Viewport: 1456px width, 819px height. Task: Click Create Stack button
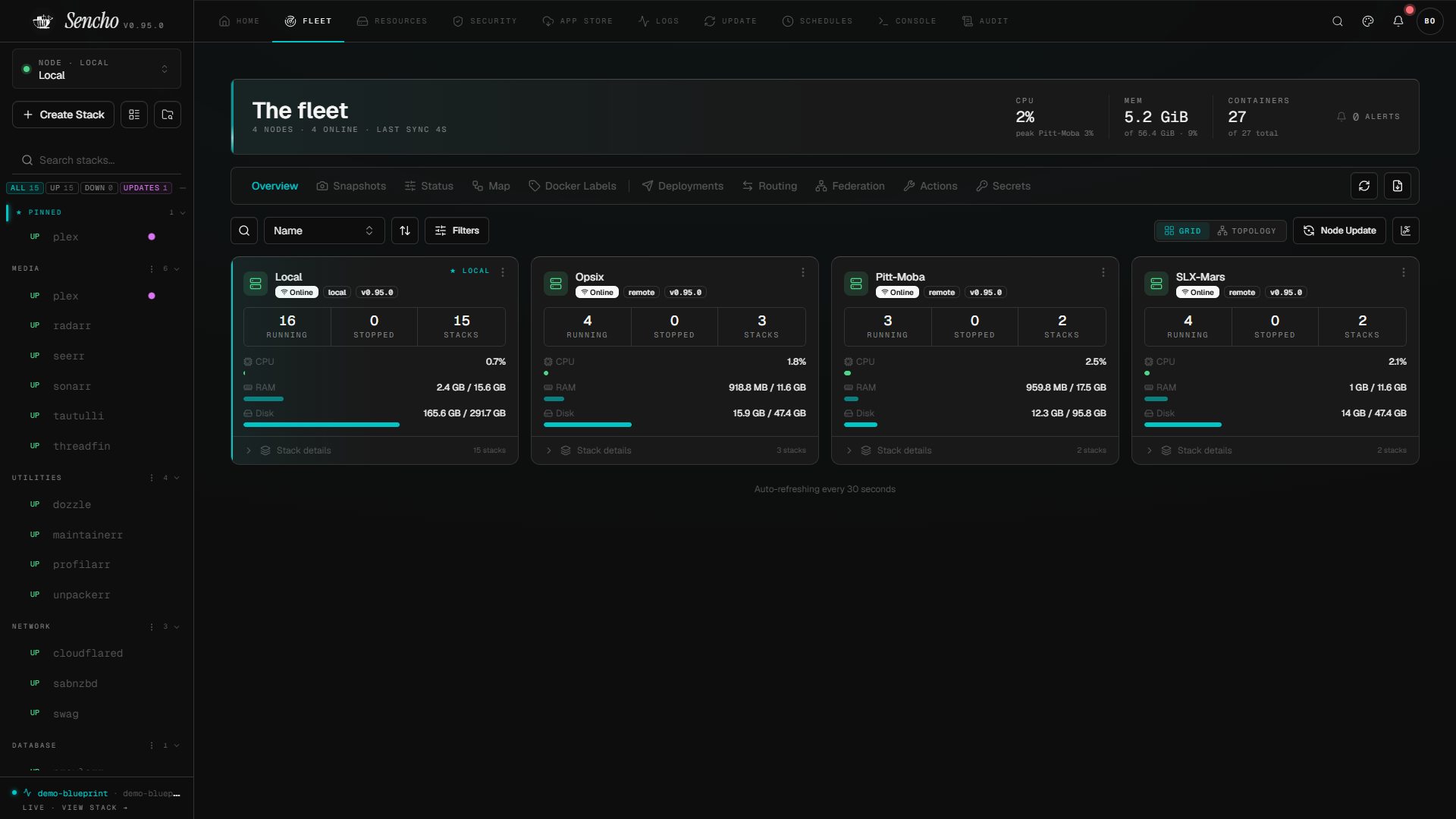click(x=64, y=115)
